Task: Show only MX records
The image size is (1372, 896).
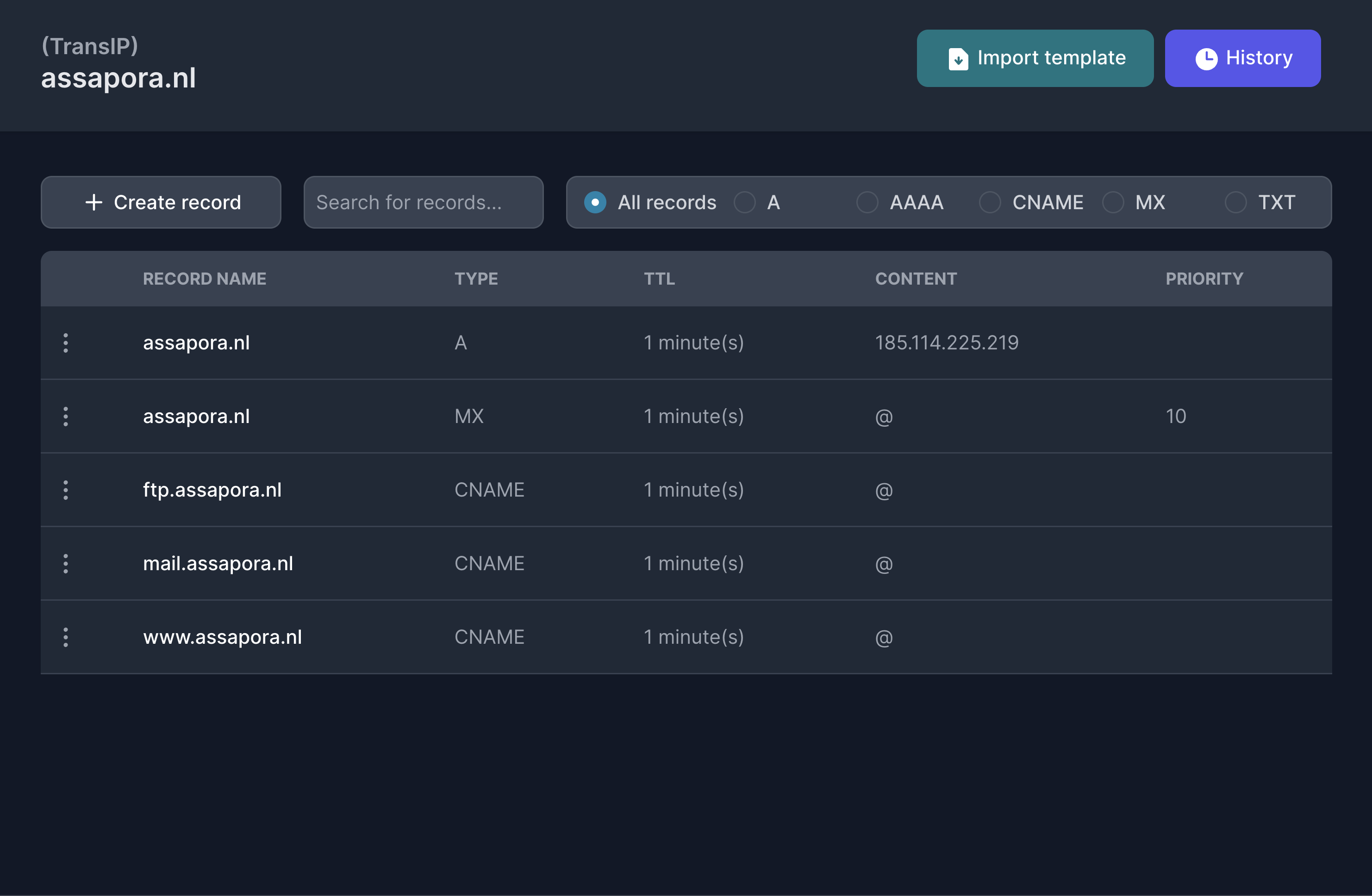Action: [1113, 202]
